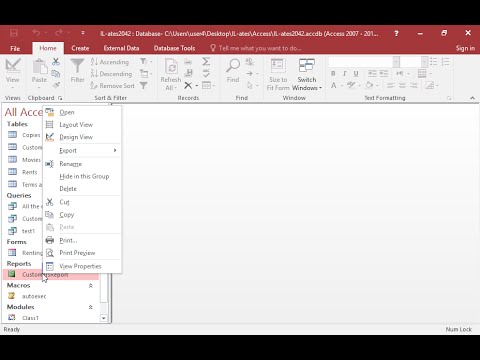Open the File tab
This screenshot has width=480, height=360.
tap(15, 48)
